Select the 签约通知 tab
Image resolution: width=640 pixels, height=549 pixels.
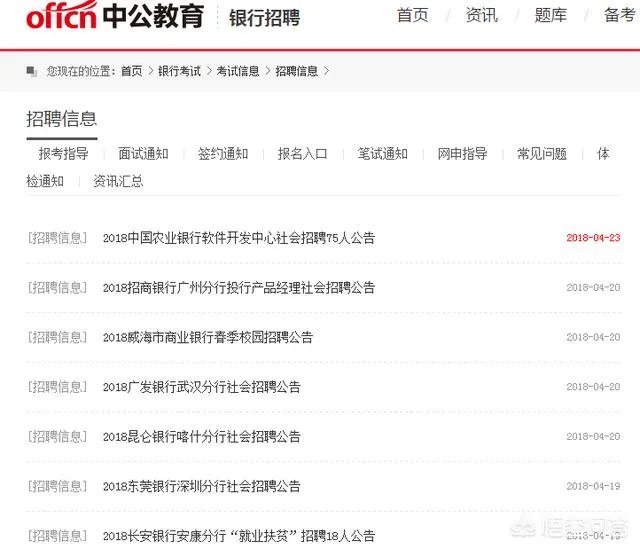pos(223,154)
